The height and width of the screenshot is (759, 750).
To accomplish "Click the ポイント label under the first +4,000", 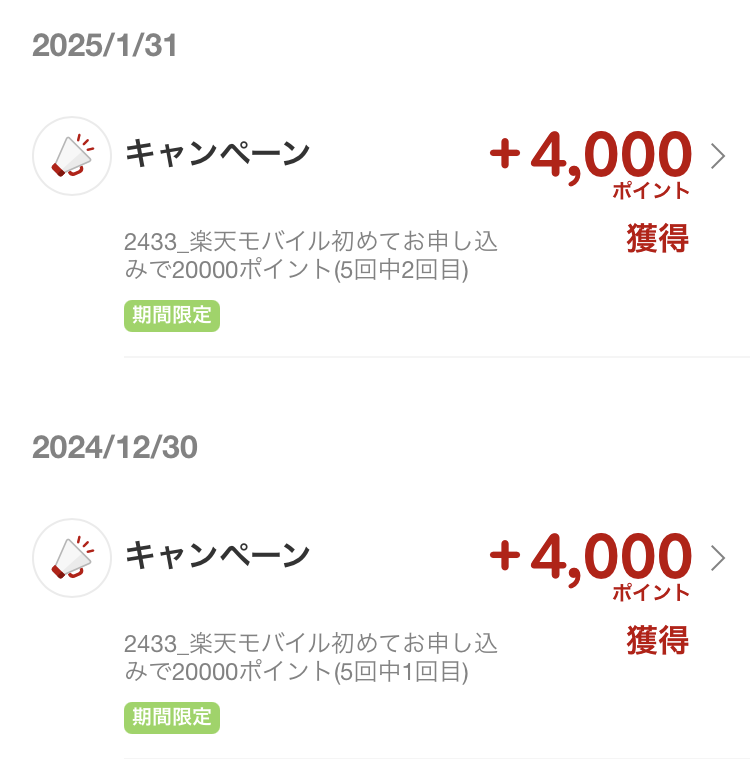I will (651, 191).
